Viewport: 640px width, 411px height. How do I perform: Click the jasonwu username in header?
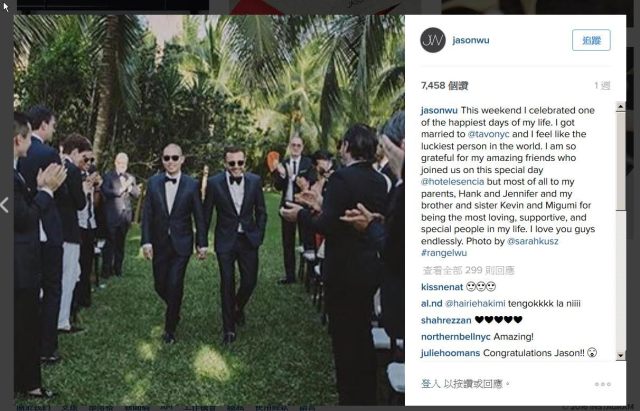click(x=471, y=40)
